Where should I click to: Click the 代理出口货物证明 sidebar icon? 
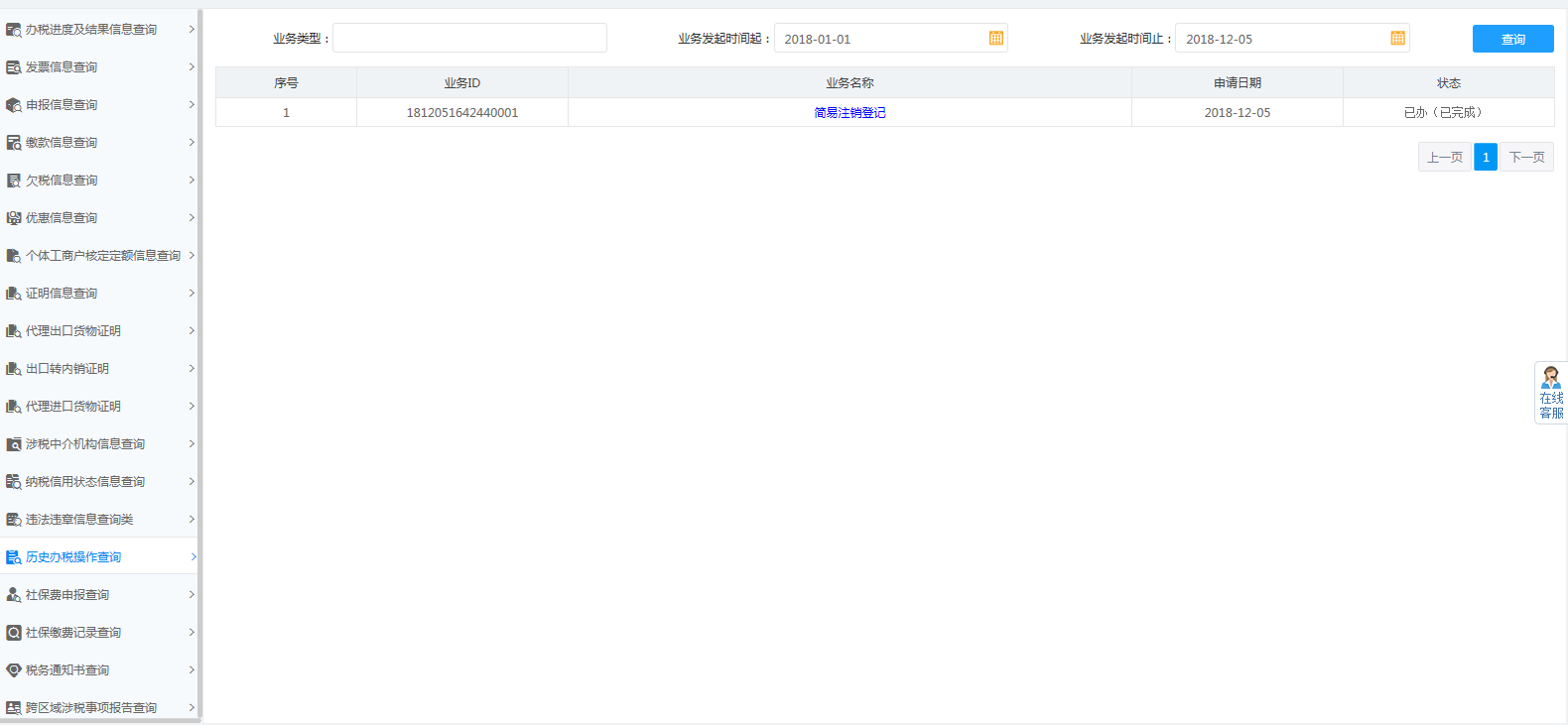tap(14, 331)
